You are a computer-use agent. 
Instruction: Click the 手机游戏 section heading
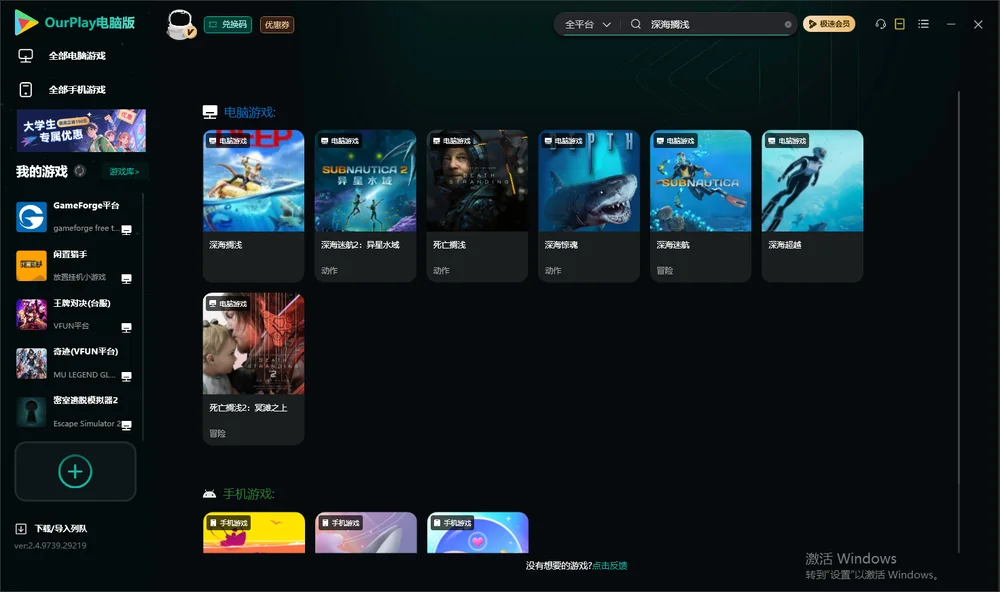(x=249, y=494)
